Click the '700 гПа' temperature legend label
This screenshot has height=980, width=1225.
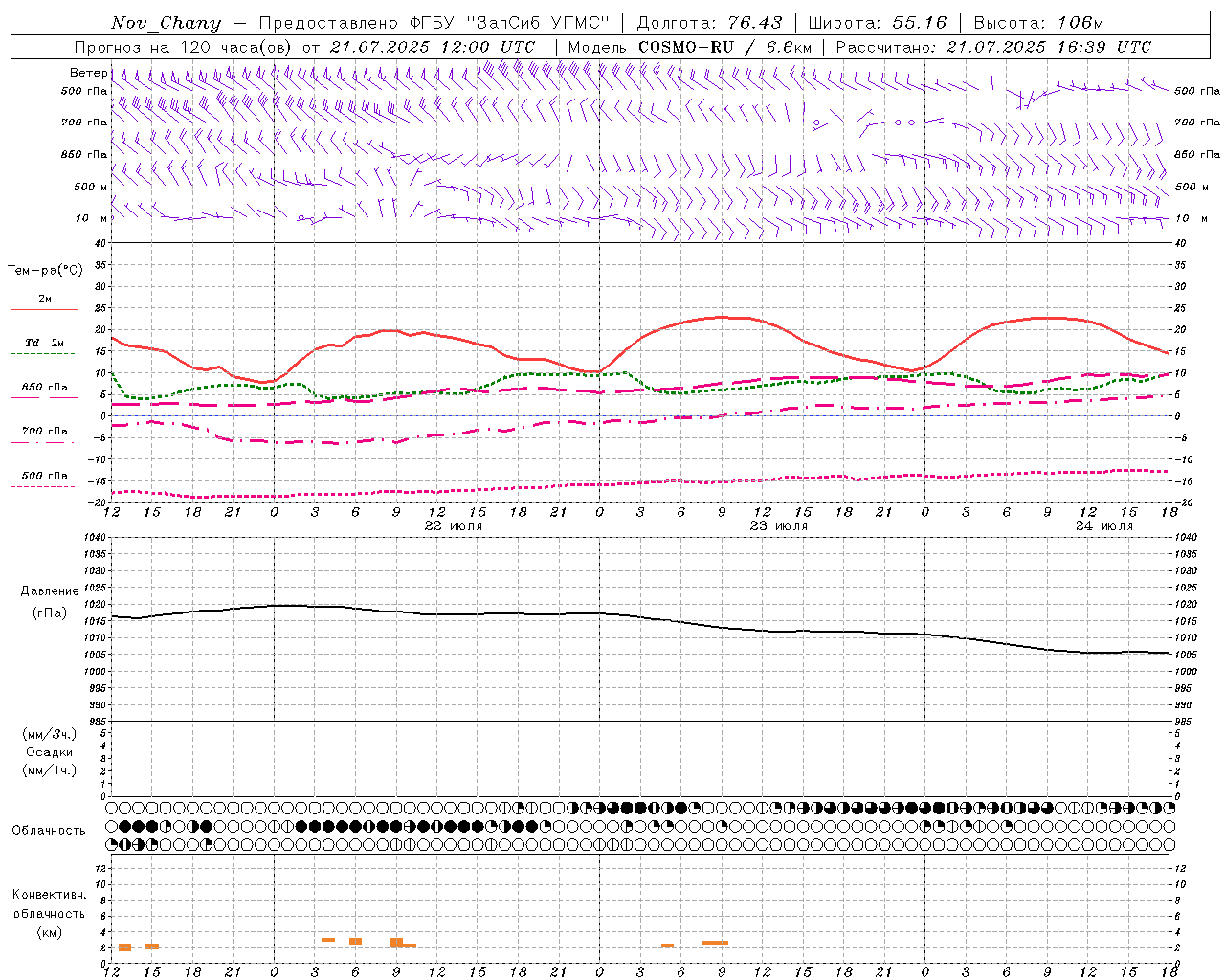coord(45,431)
